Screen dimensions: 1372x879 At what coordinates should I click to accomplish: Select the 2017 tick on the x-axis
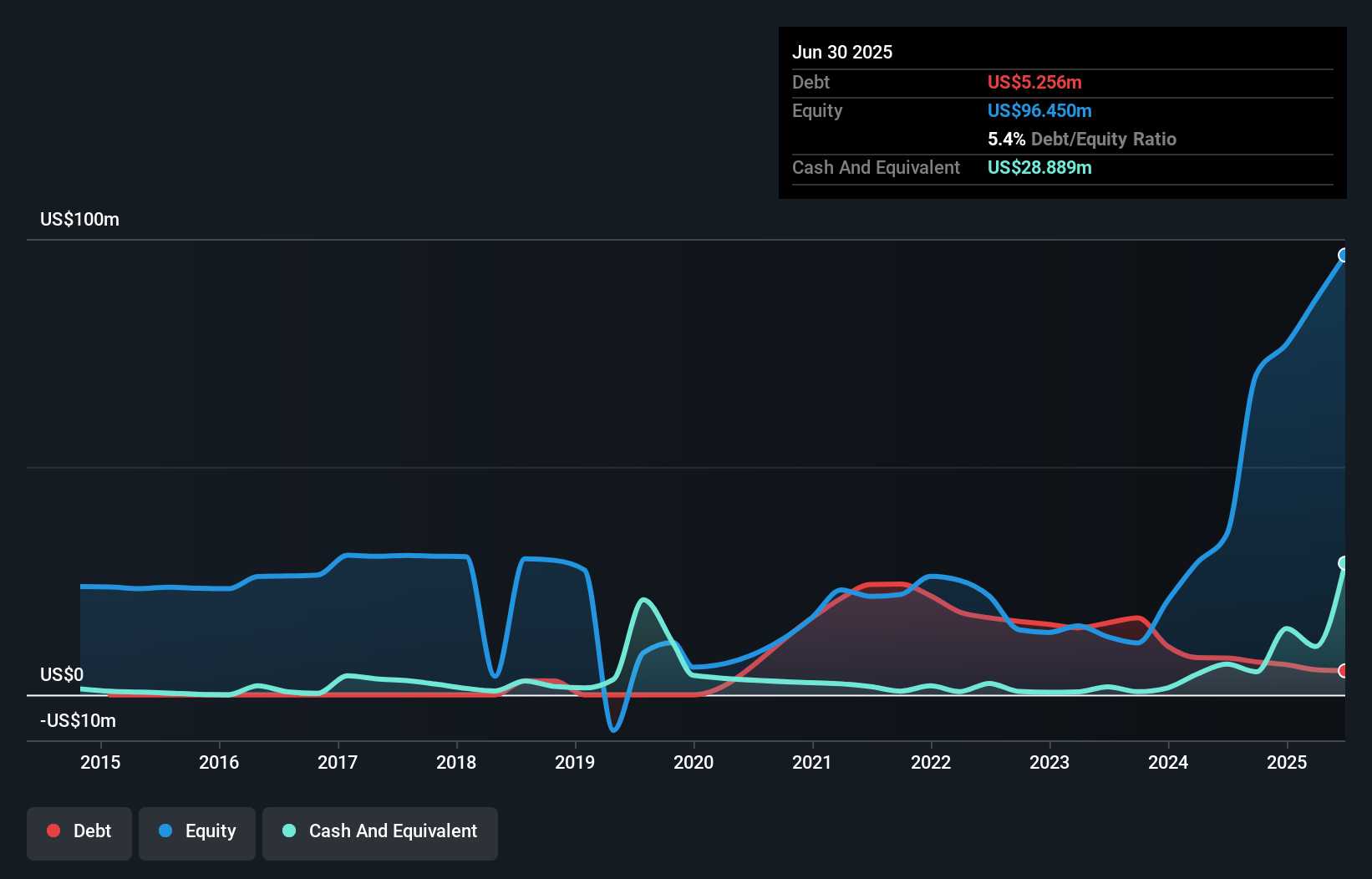[338, 762]
